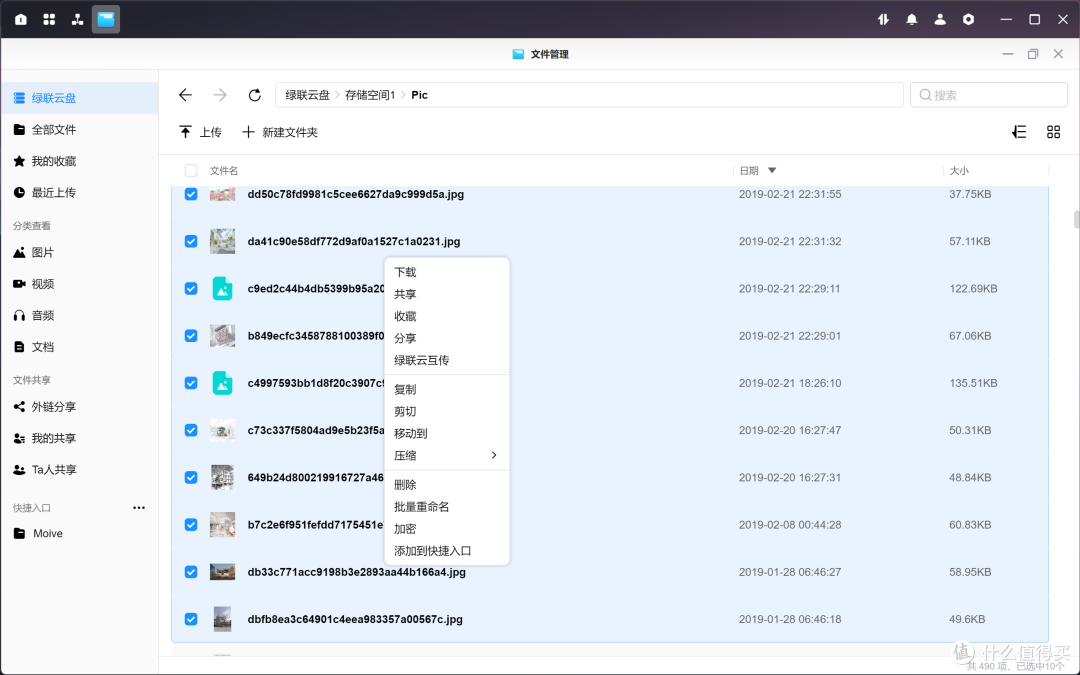Uncheck the db33c771acc9198b3e2893aa44b166a4.jpg checkbox
This screenshot has height=675, width=1080.
point(191,572)
